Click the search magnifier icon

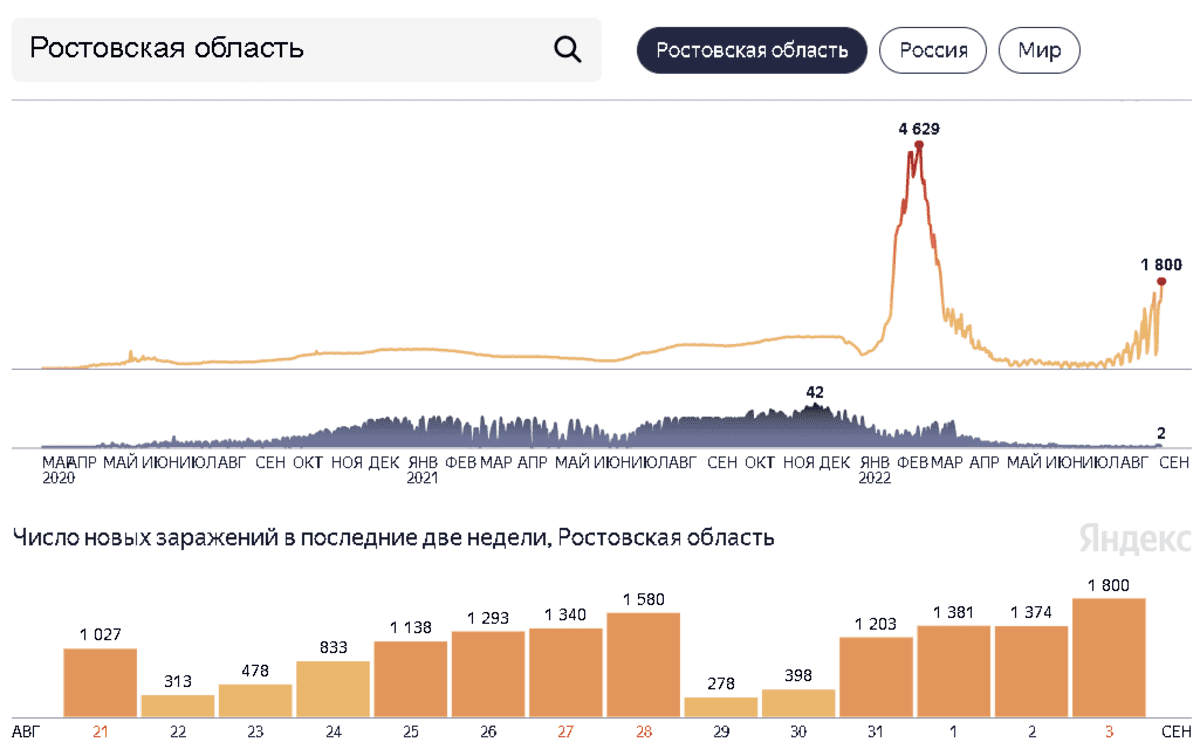point(567,49)
